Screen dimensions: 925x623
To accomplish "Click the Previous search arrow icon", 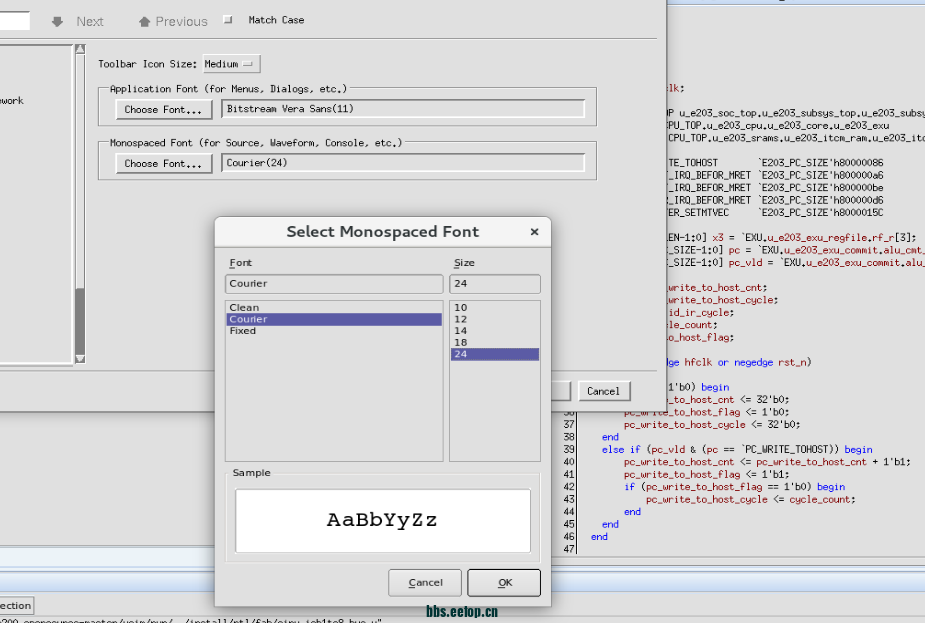I will click(x=144, y=22).
